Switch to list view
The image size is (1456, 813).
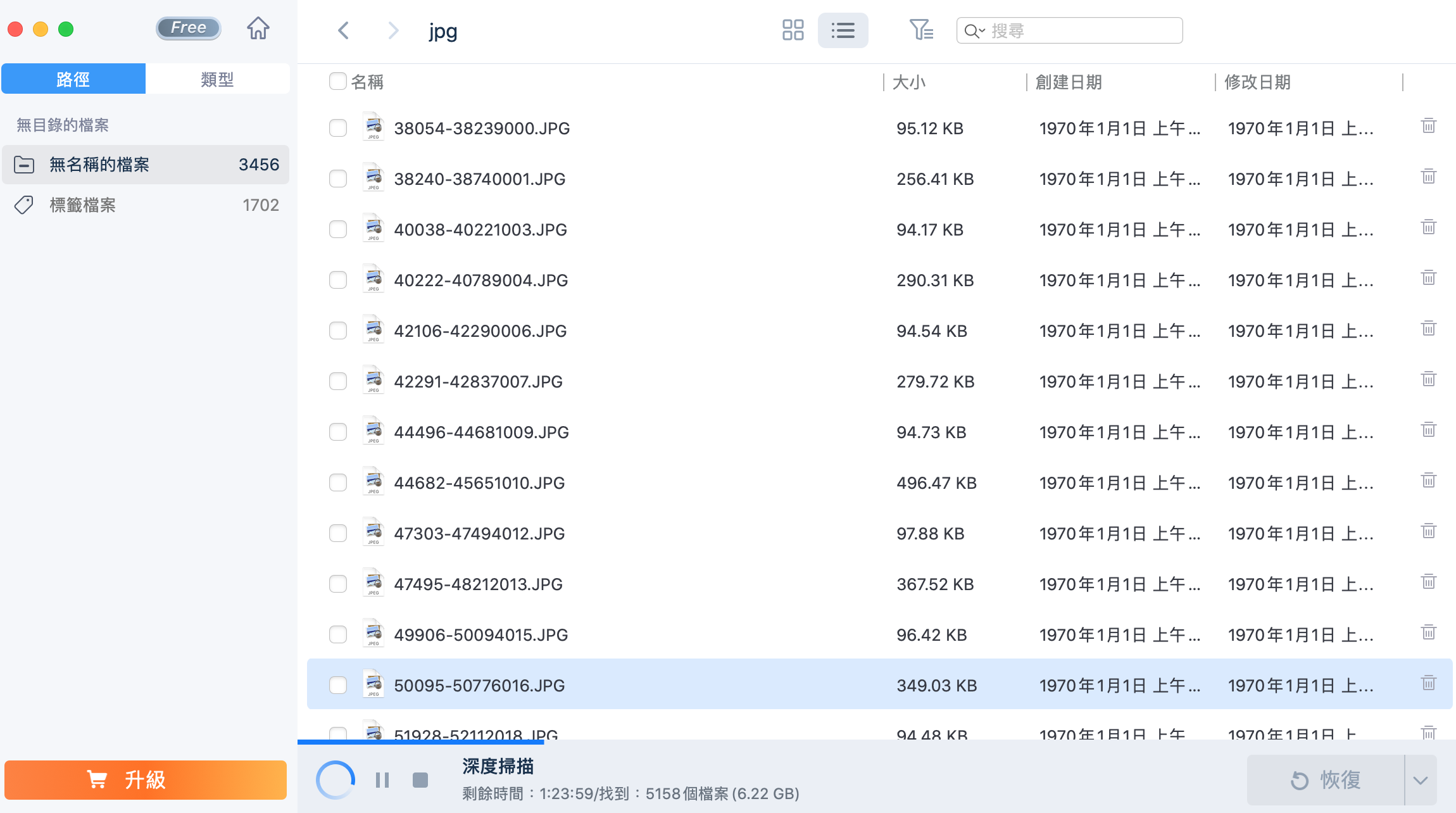[843, 30]
